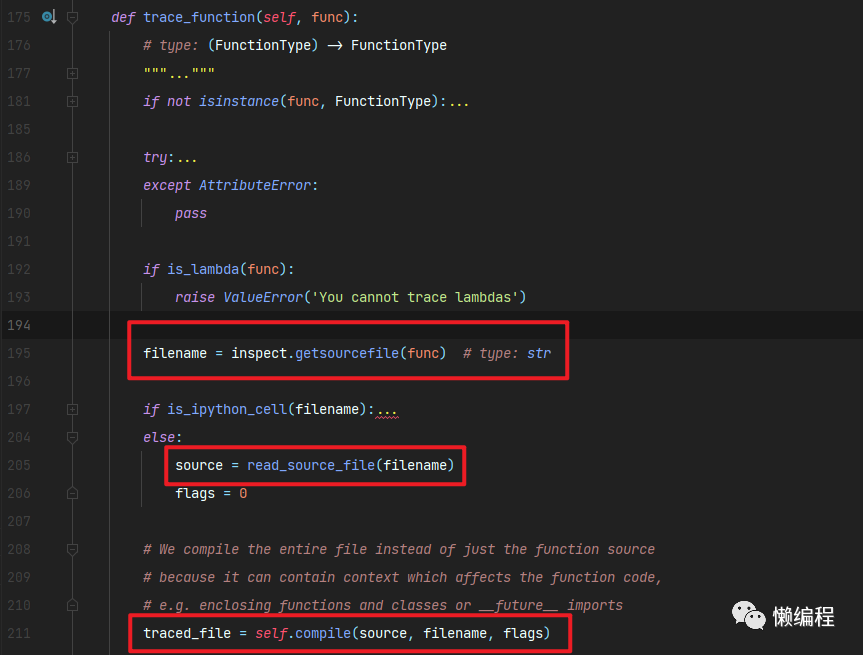Click the folded ellipsis after try:
The height and width of the screenshot is (655, 863).
coord(187,159)
